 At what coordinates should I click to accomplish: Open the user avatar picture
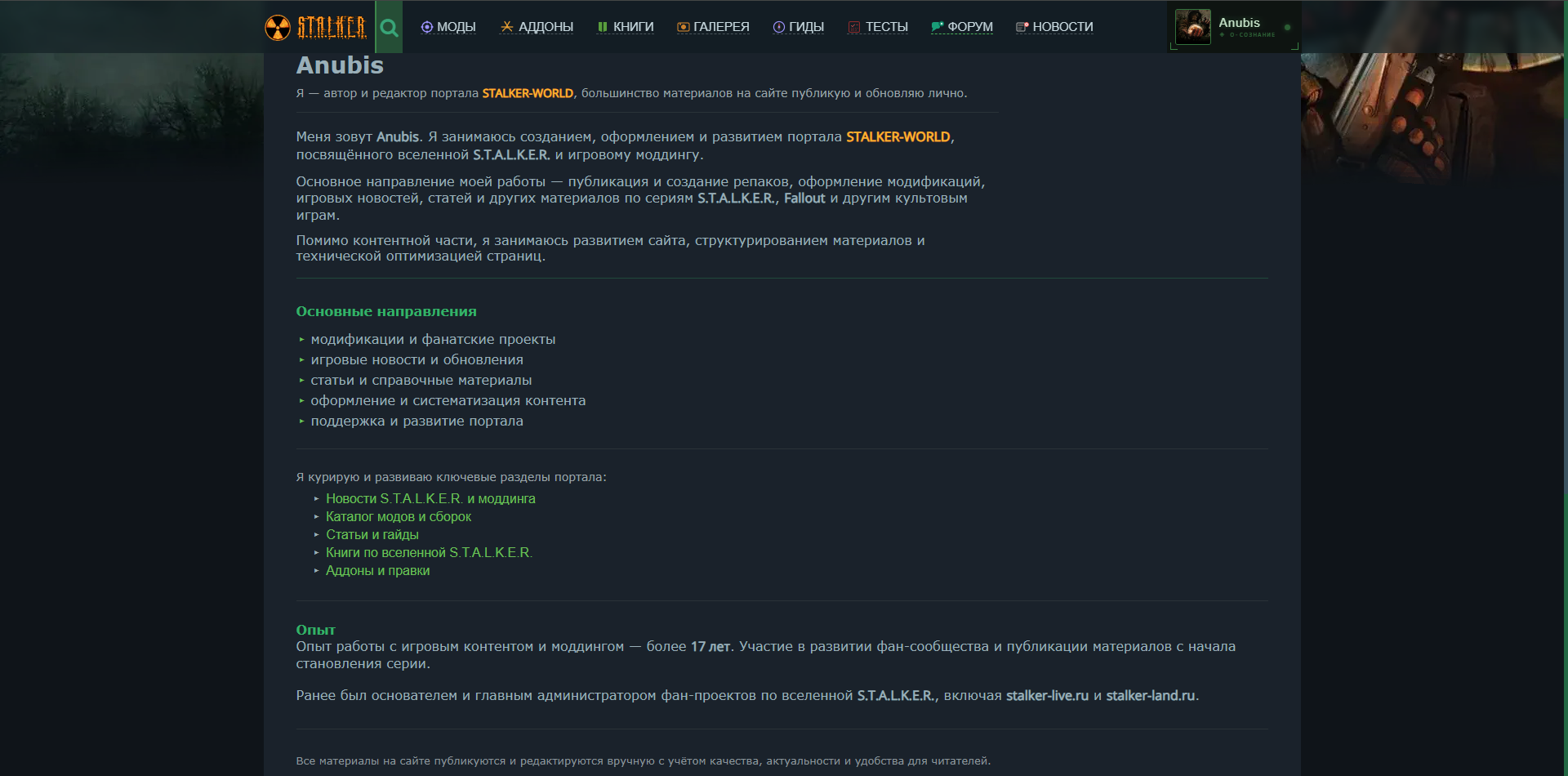pos(1192,27)
